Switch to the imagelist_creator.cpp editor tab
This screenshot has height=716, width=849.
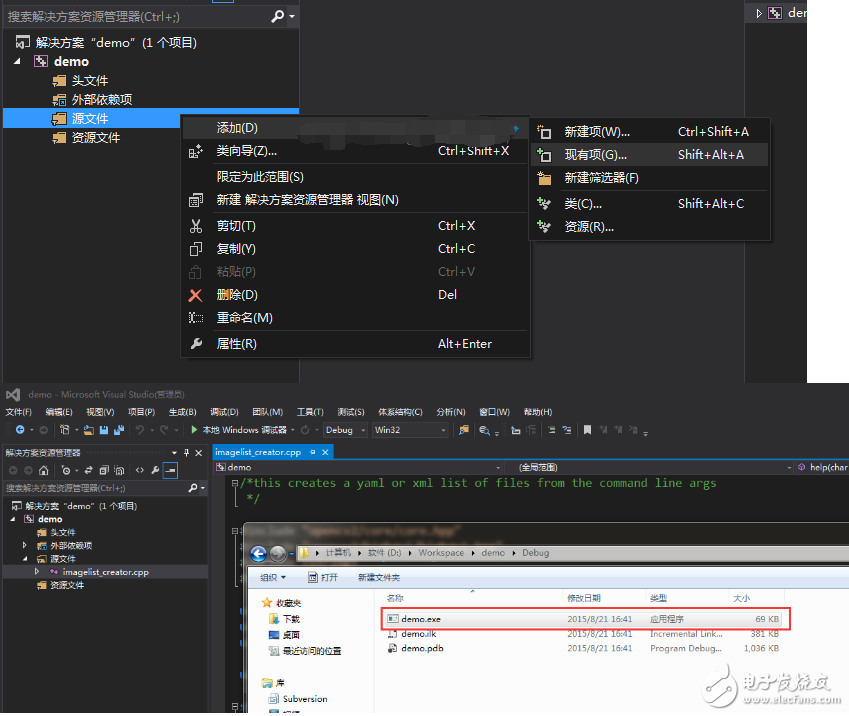tap(258, 452)
